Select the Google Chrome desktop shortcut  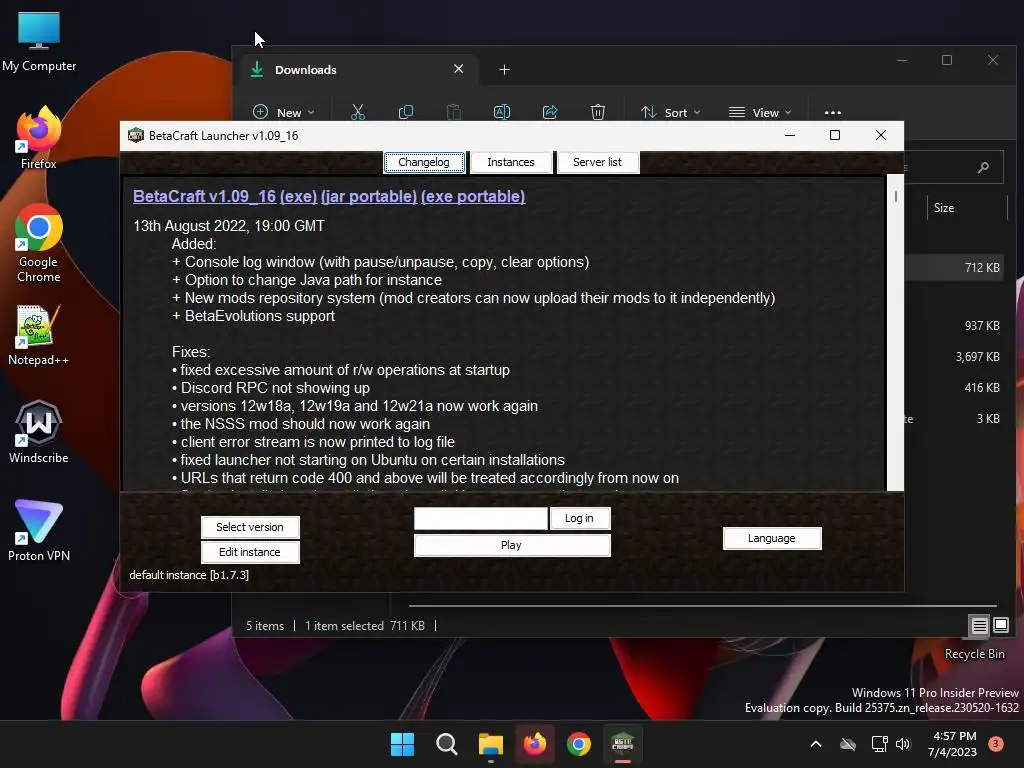(39, 243)
